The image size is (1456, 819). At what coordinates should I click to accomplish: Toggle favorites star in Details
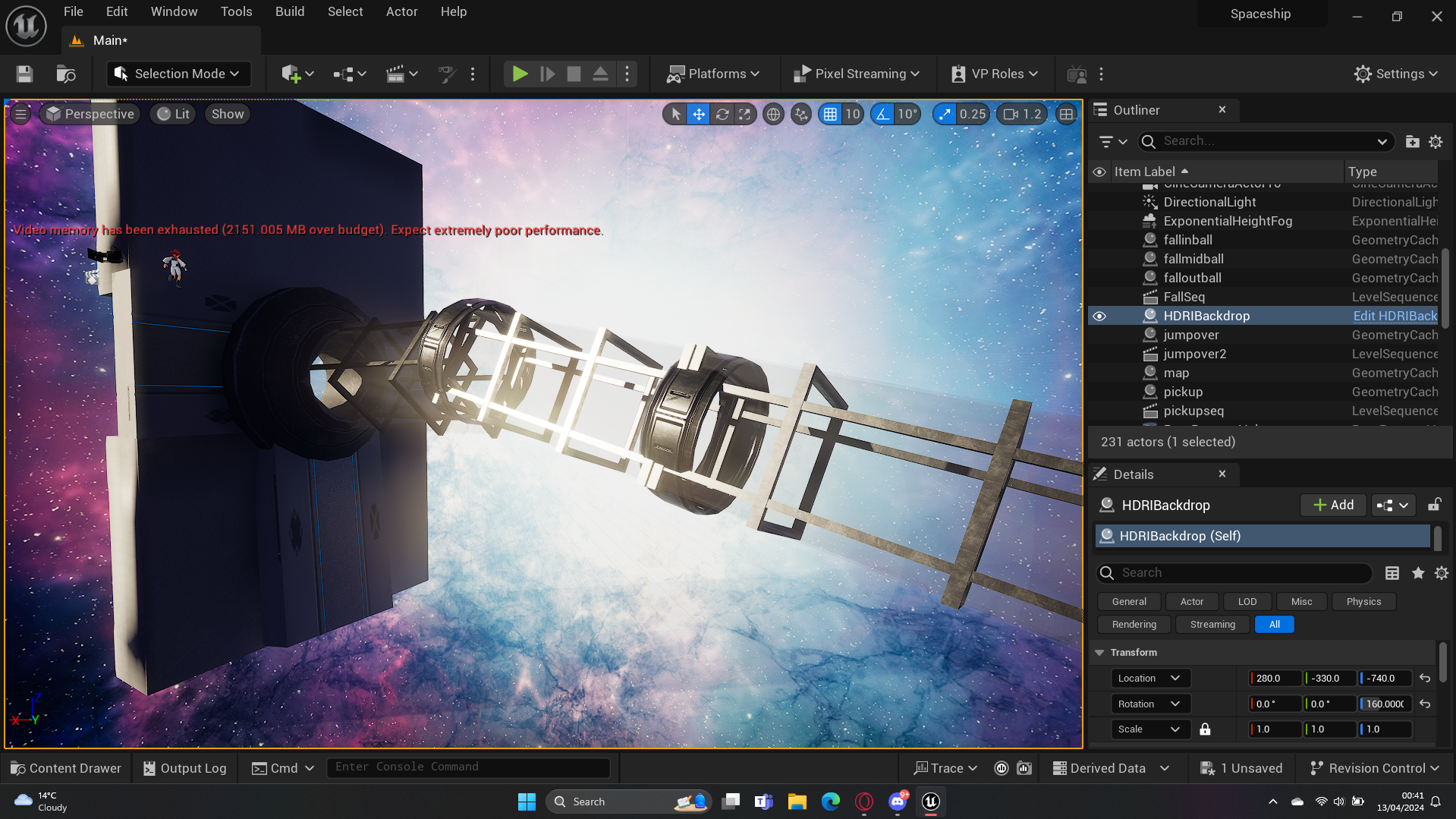point(1417,573)
